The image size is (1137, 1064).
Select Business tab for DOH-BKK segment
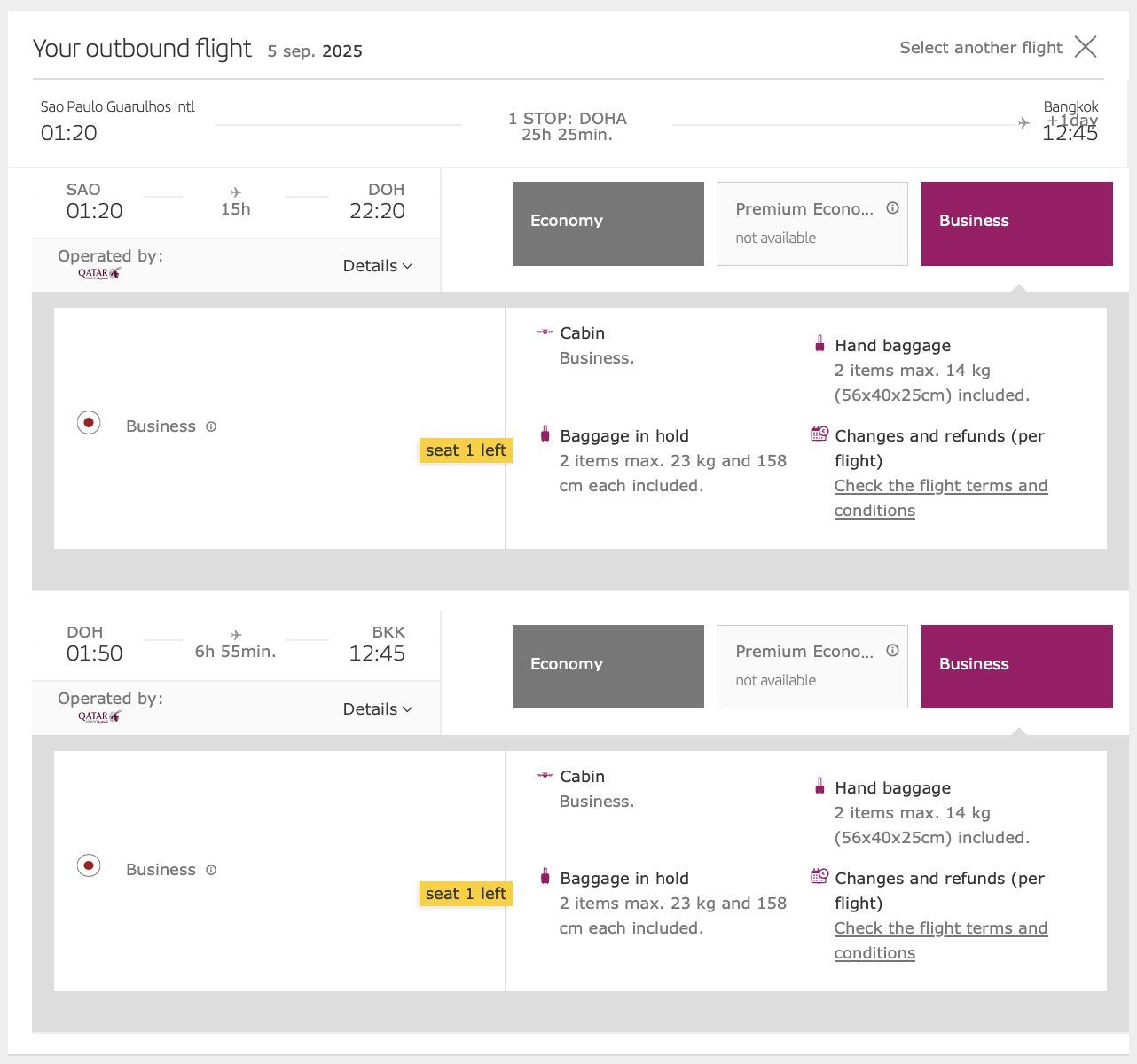pos(1017,667)
